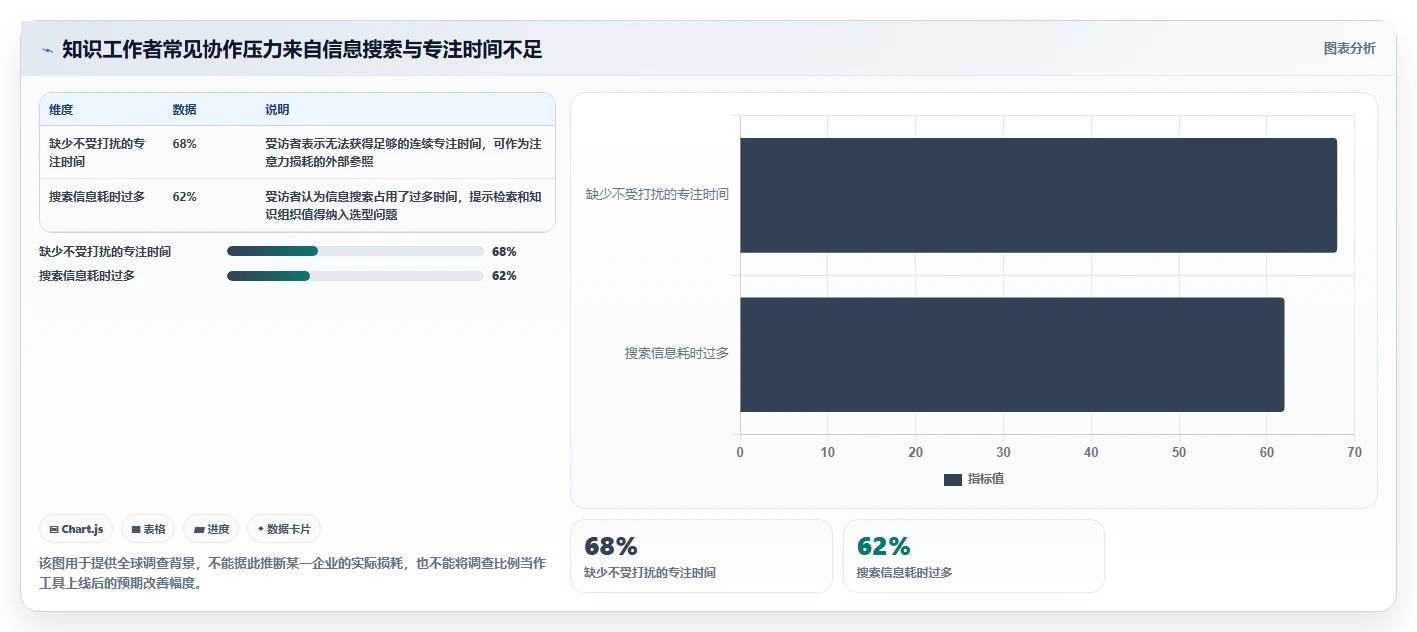Click the icon inside the 进度 chip
Viewport: 1417px width, 632px height.
point(199,529)
